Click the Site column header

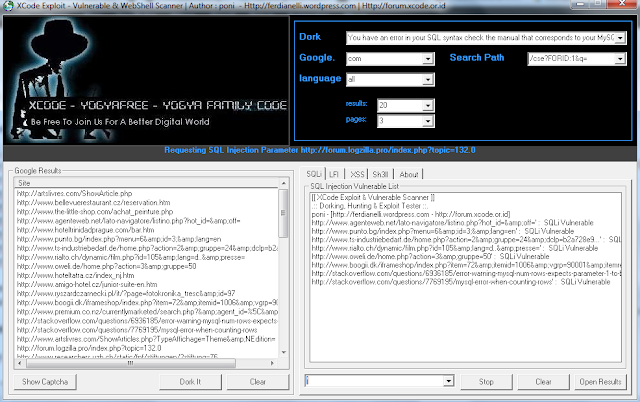click(147, 183)
